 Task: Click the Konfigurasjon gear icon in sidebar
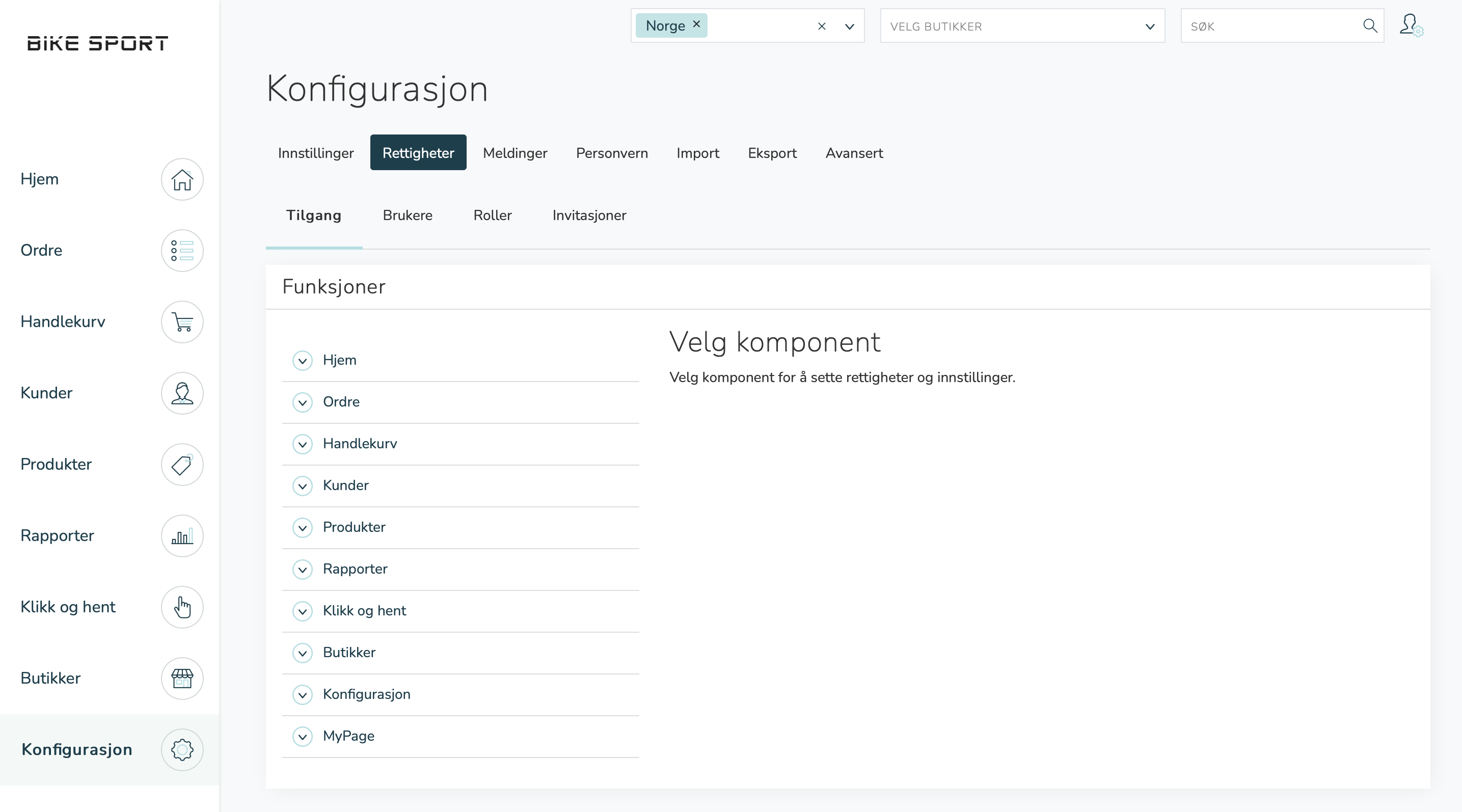pos(182,749)
